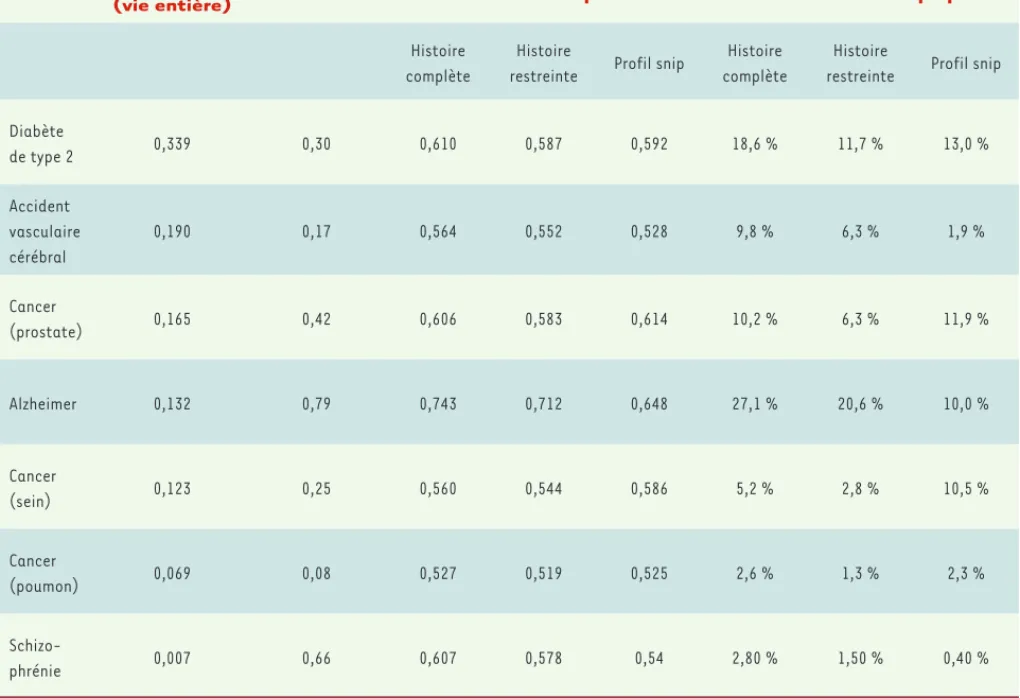Select the Cancer (prostate) row label
This screenshot has width=1020, height=698.
click(46, 319)
